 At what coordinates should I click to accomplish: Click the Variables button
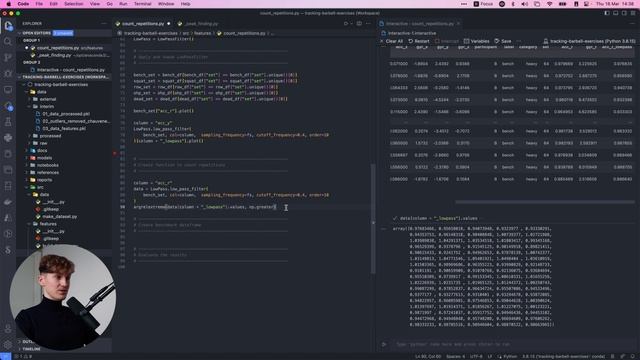476,41
